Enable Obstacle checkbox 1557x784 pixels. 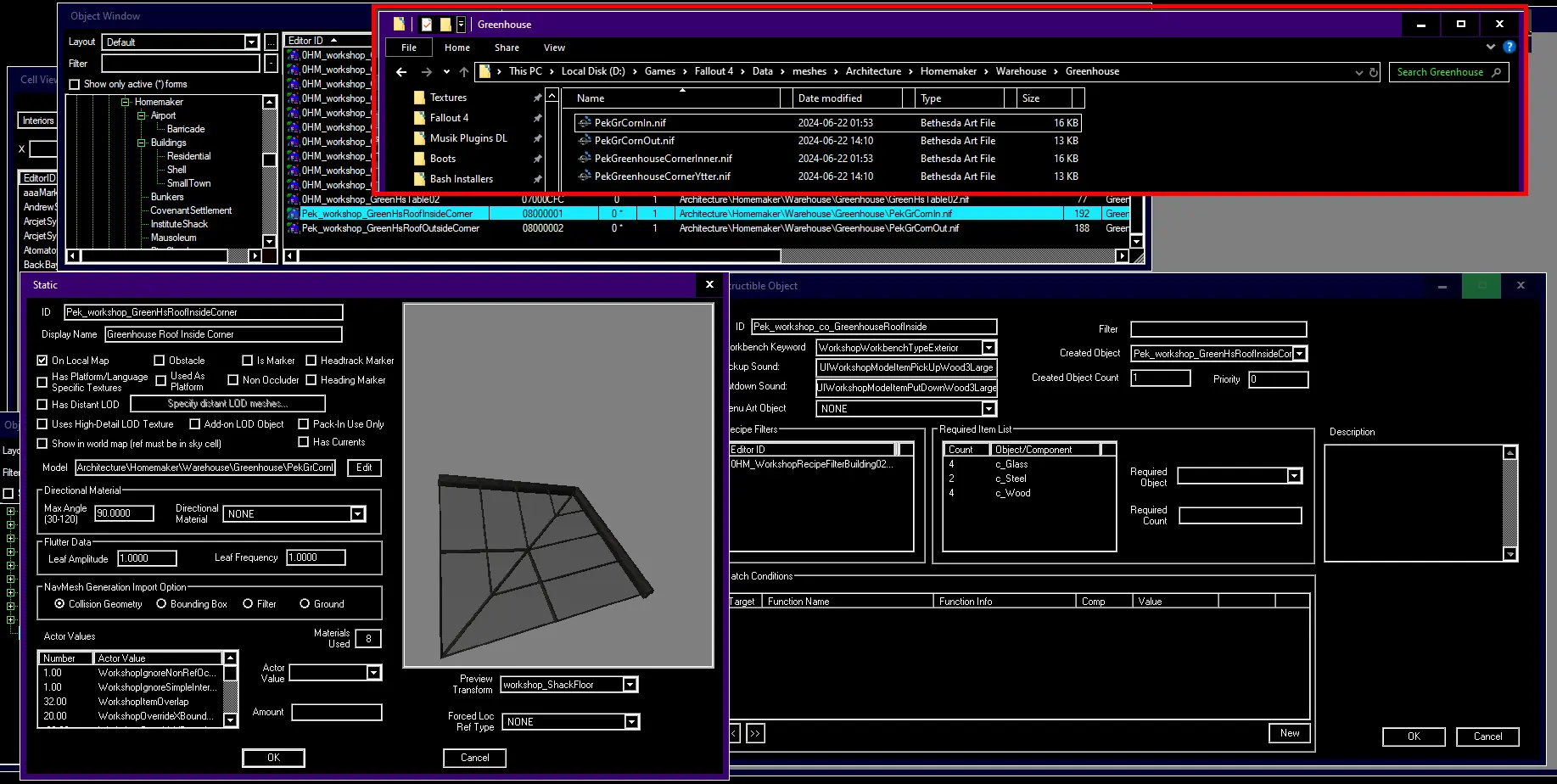159,361
